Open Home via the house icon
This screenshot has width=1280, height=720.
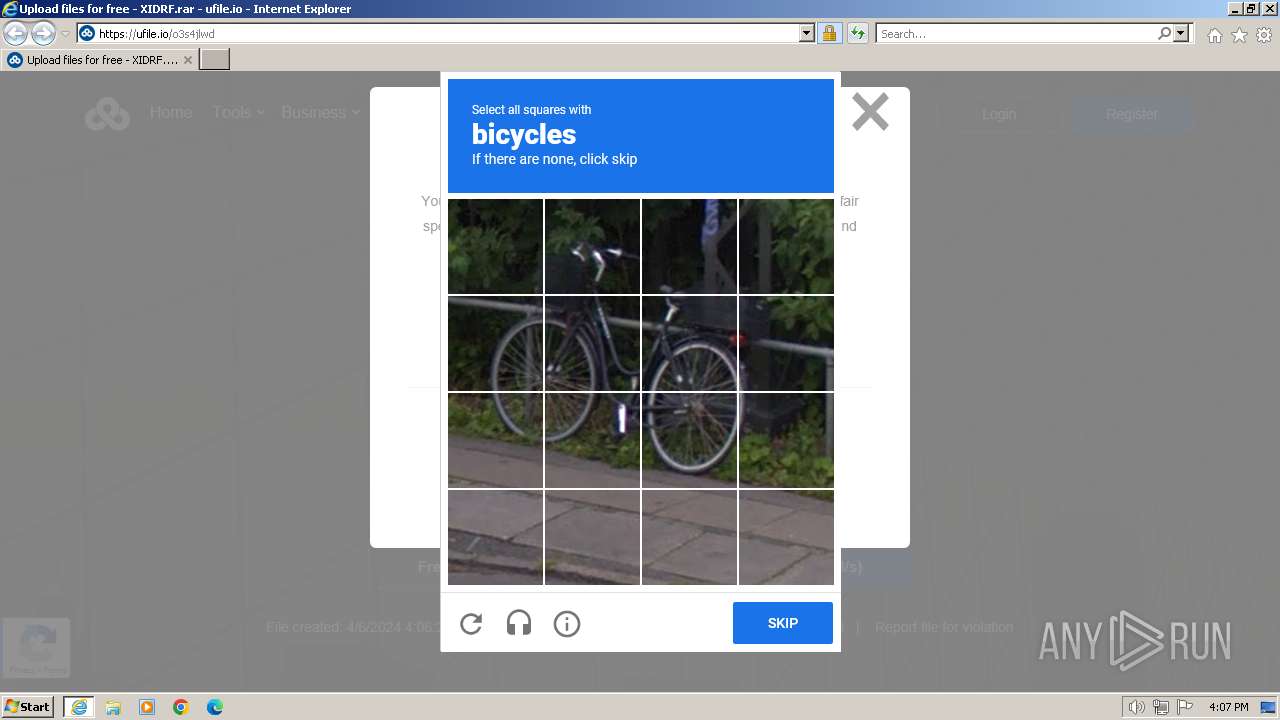(x=1214, y=35)
